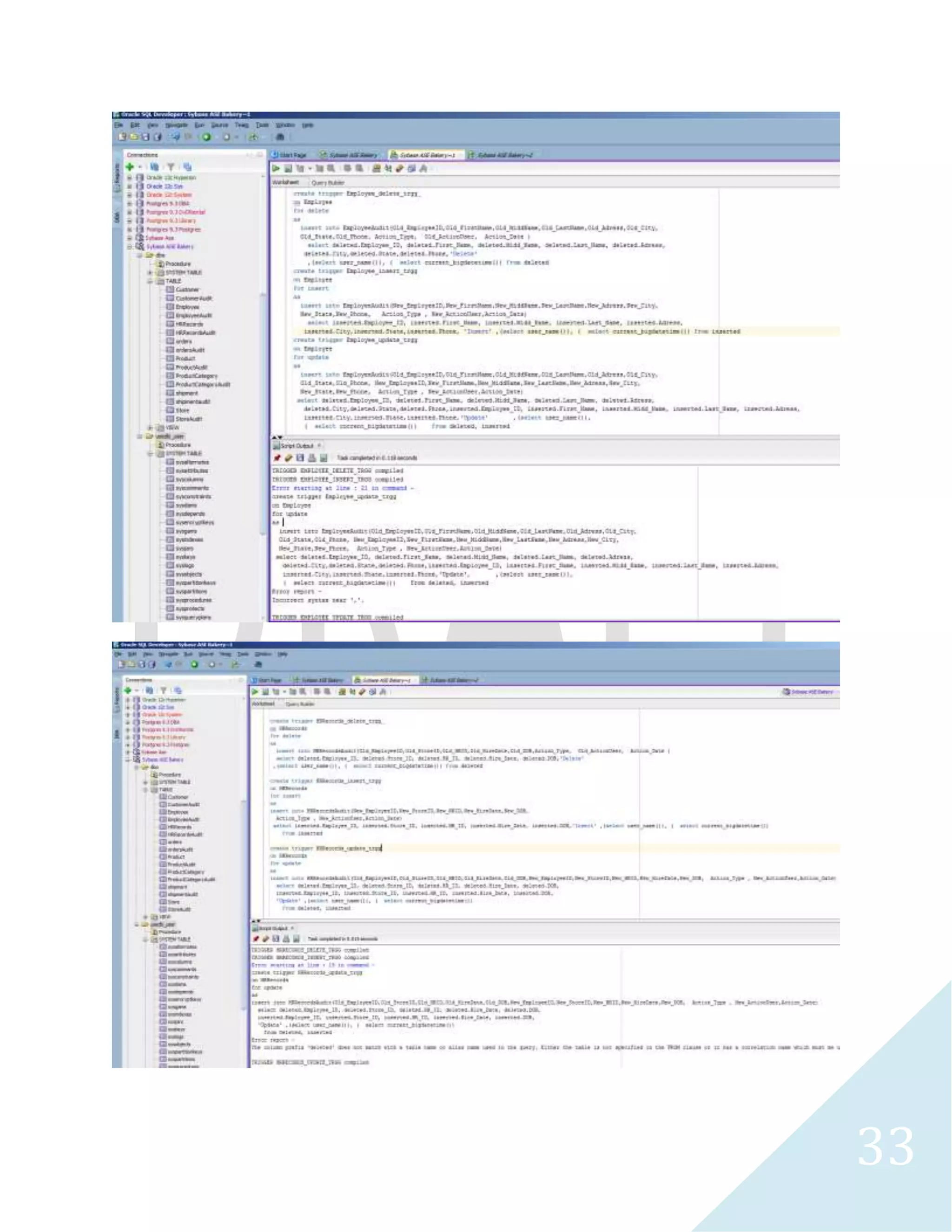Open the Tools menu in upper window

(x=262, y=125)
